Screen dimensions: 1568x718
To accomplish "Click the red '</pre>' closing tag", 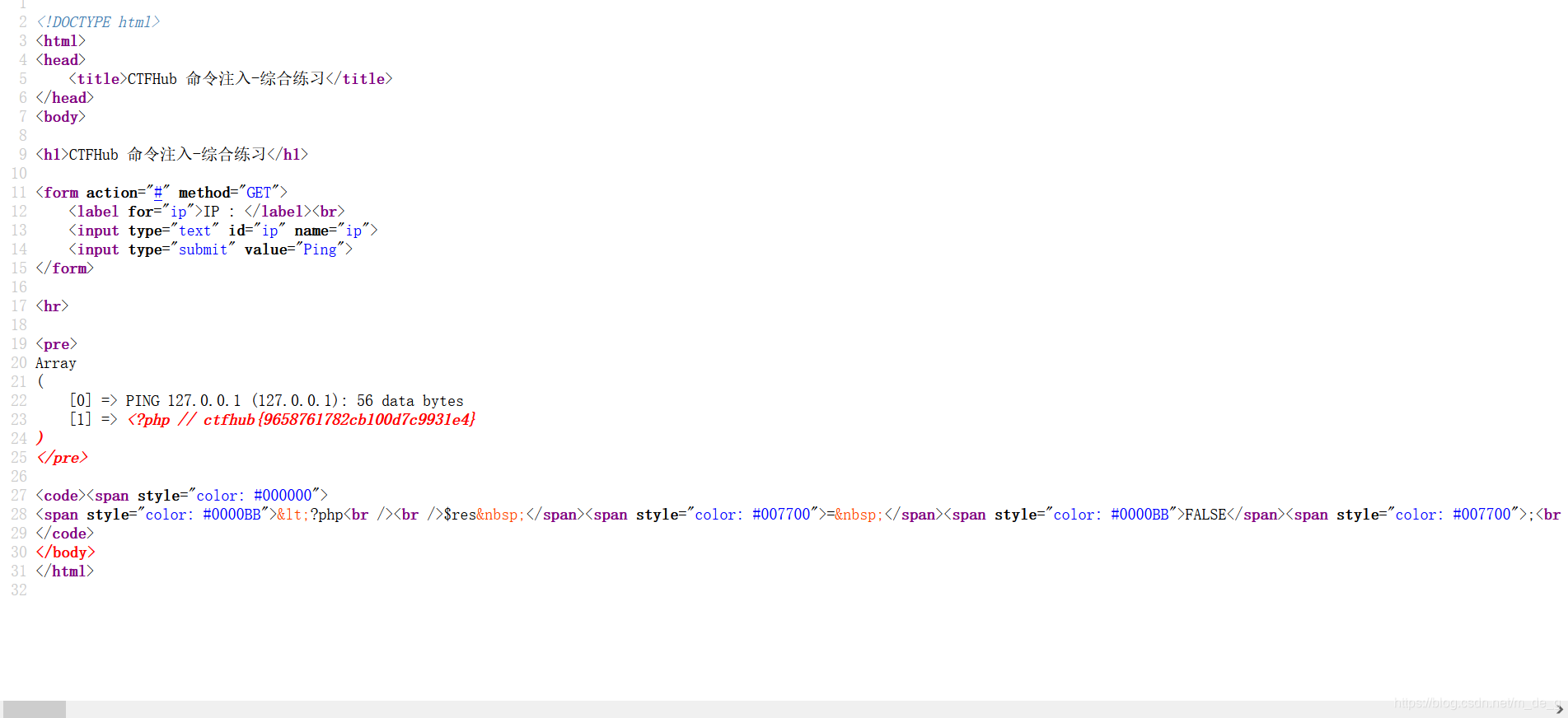I will click(x=62, y=458).
